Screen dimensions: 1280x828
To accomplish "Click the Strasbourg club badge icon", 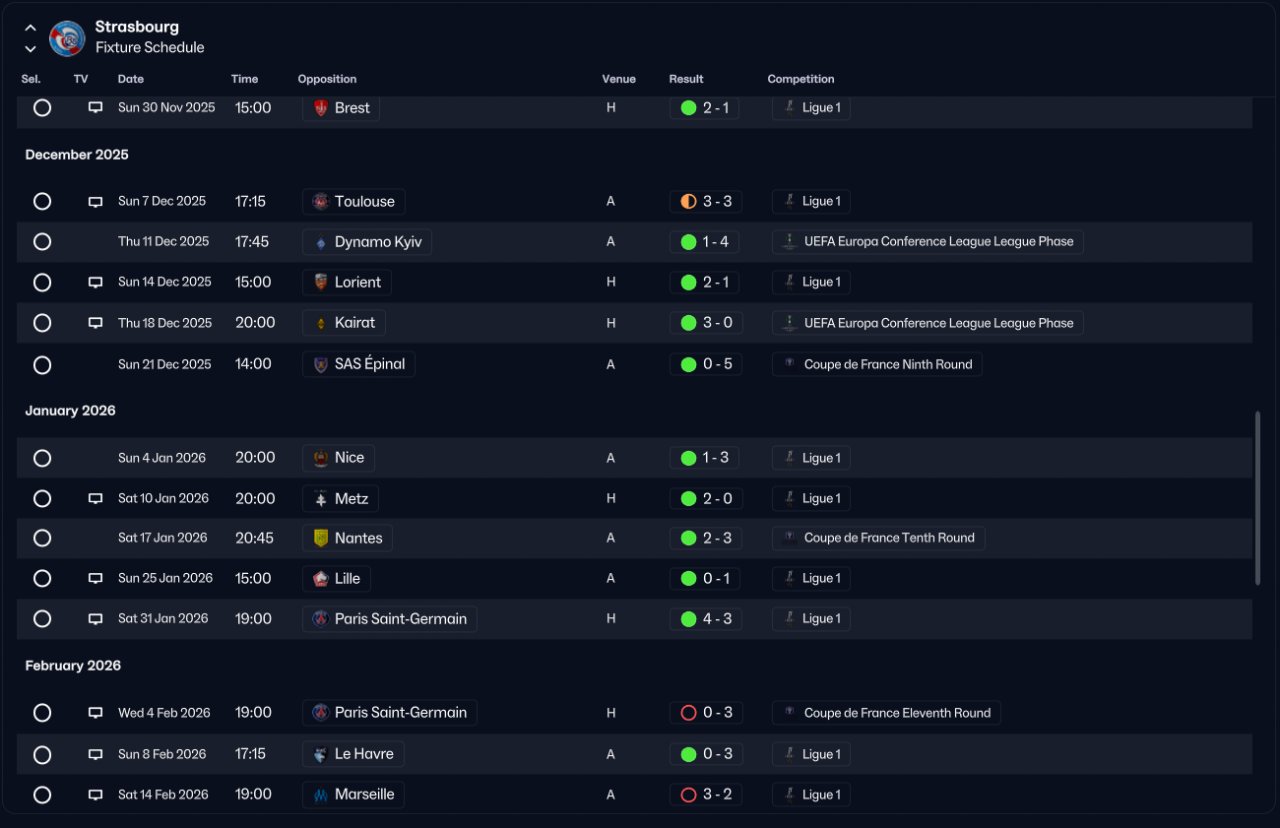I will (67, 38).
